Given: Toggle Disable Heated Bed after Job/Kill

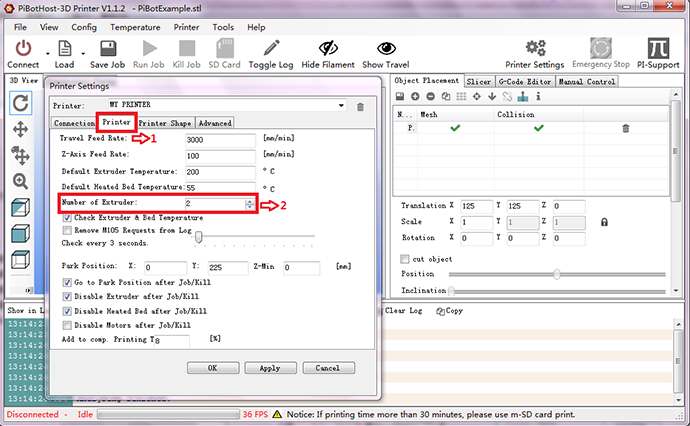Looking at the screenshot, I should click(x=67, y=312).
